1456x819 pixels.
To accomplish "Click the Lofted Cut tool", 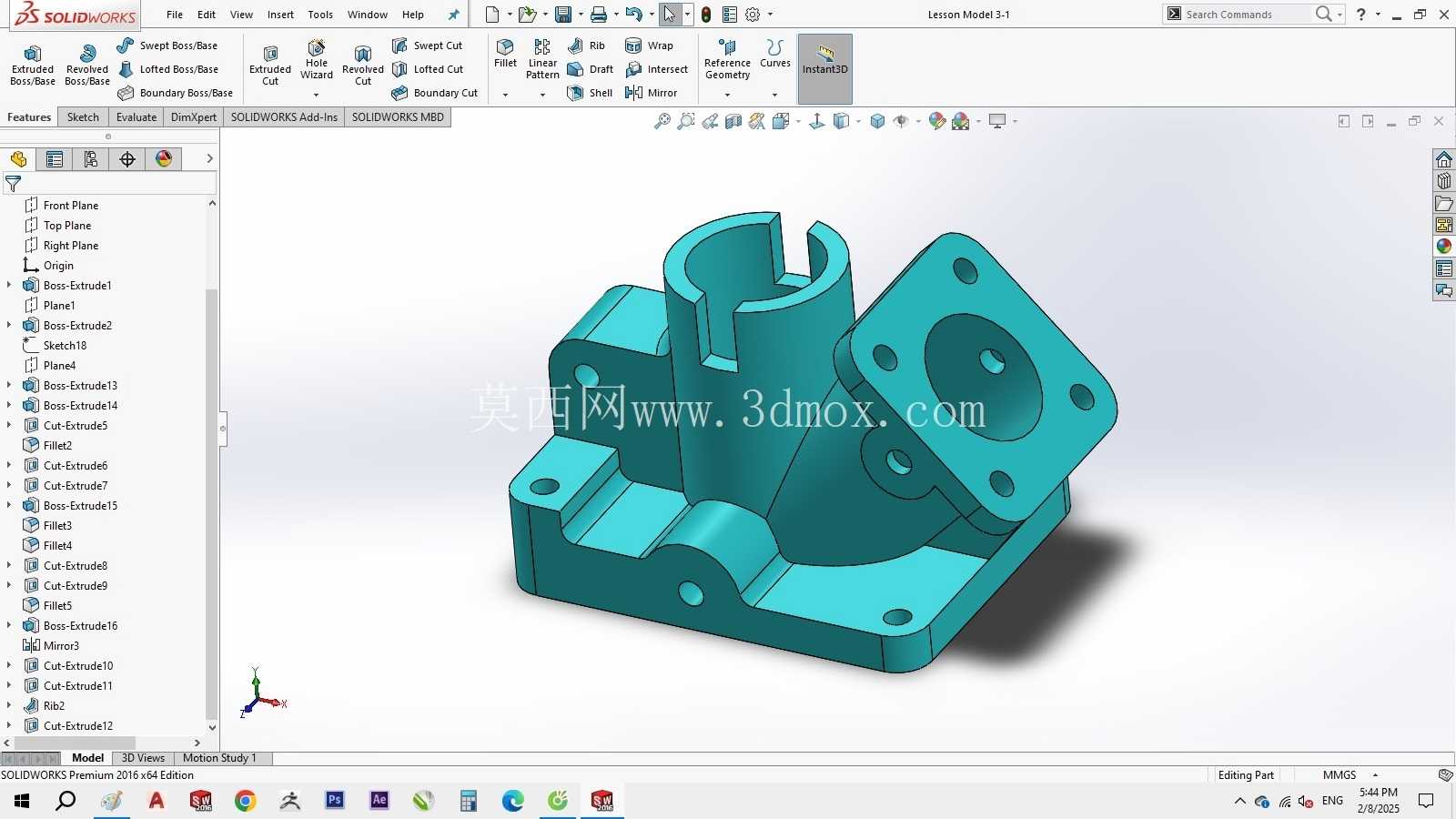I will [427, 69].
